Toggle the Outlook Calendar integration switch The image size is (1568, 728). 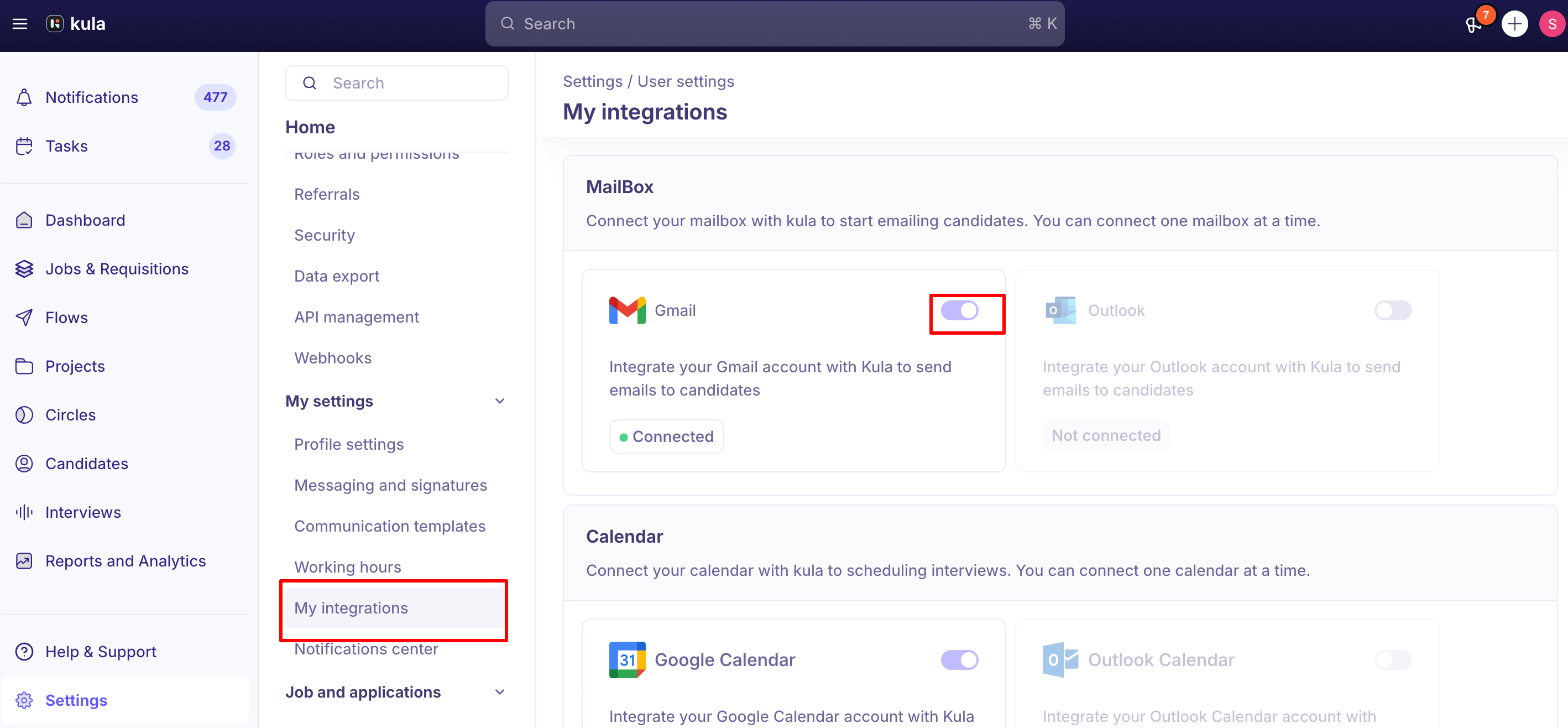[1393, 660]
